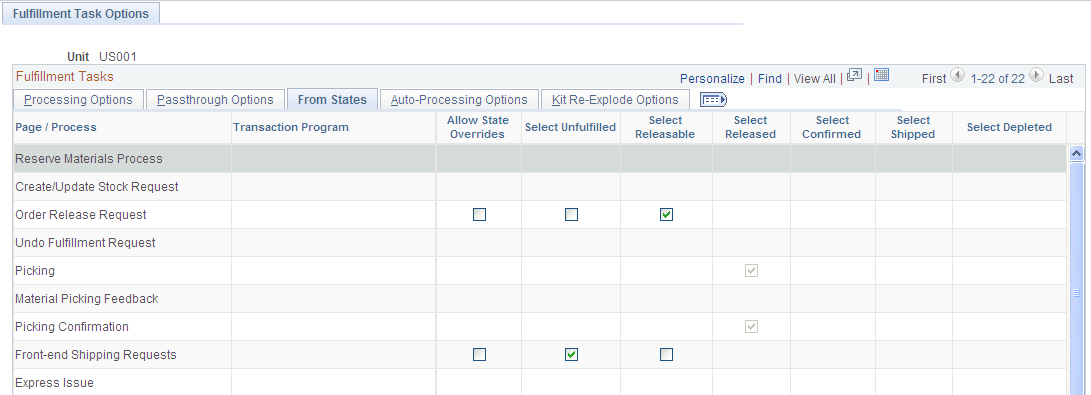1091x395 pixels.
Task: Download grid to spreadsheet icon
Action: coord(882,75)
